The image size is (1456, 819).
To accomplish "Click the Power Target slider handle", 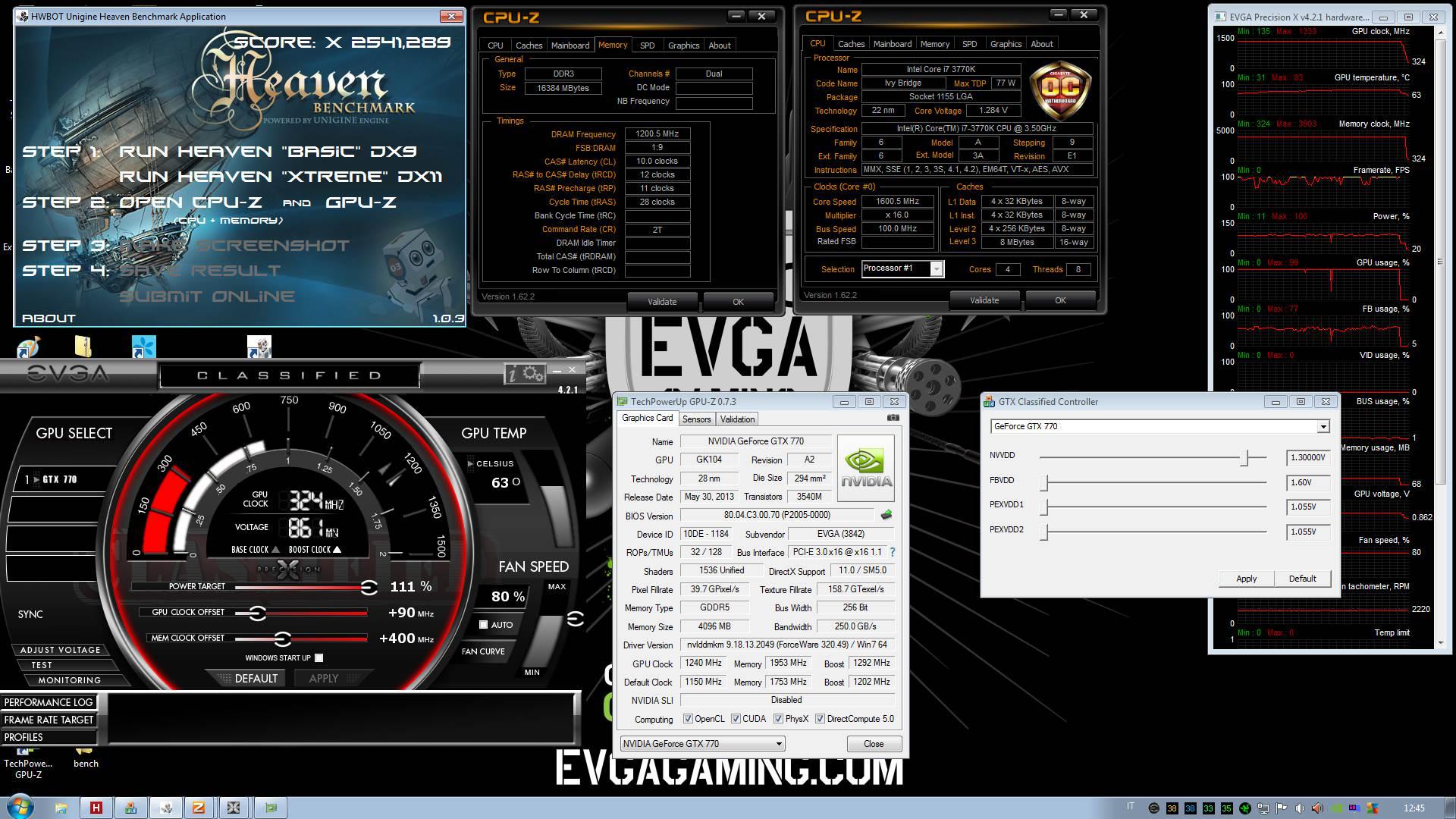I will pos(369,587).
